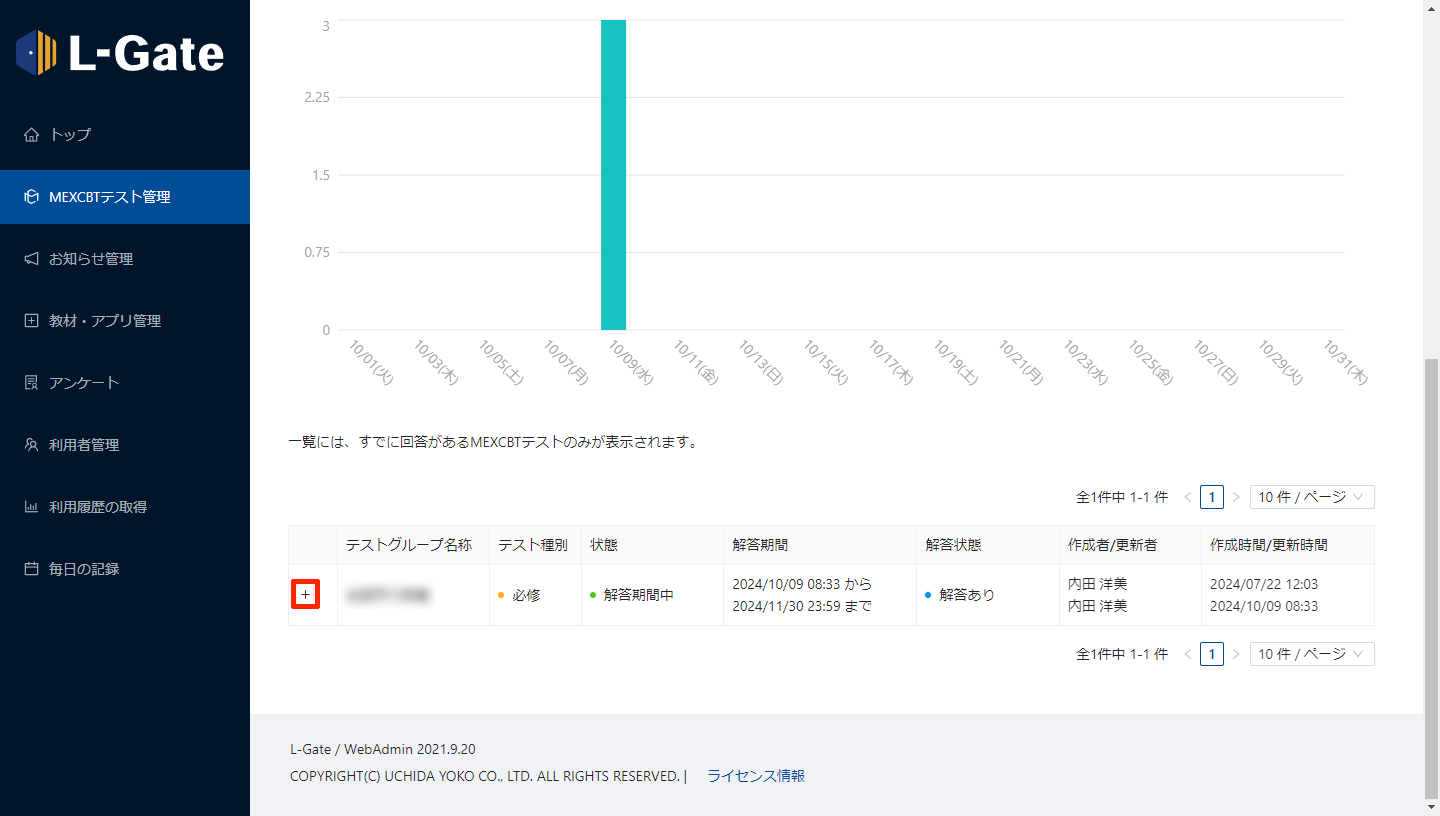Click the calendar icon for 毎日の記録
The height and width of the screenshot is (816, 1440).
[x=31, y=569]
